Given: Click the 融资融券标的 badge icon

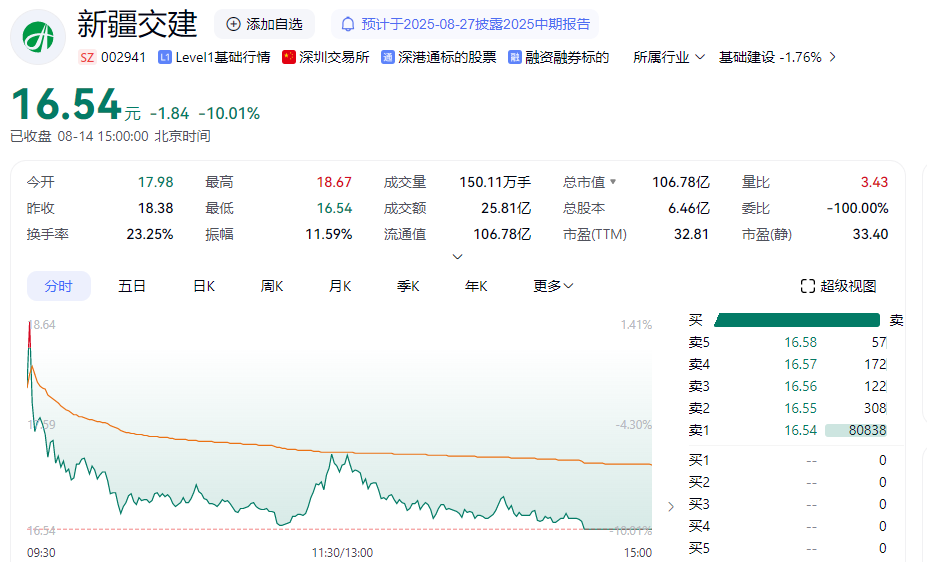Looking at the screenshot, I should click(514, 57).
